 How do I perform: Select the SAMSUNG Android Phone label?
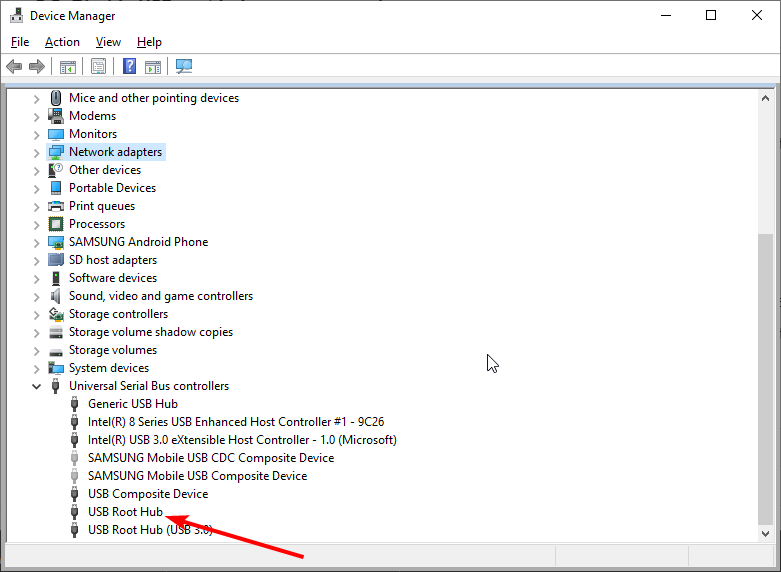coord(138,242)
